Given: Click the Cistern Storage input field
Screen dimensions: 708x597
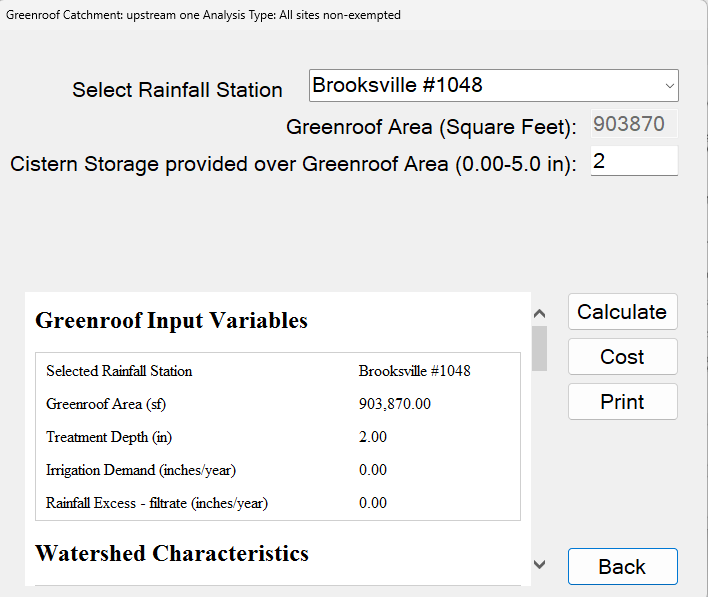Looking at the screenshot, I should (x=633, y=161).
